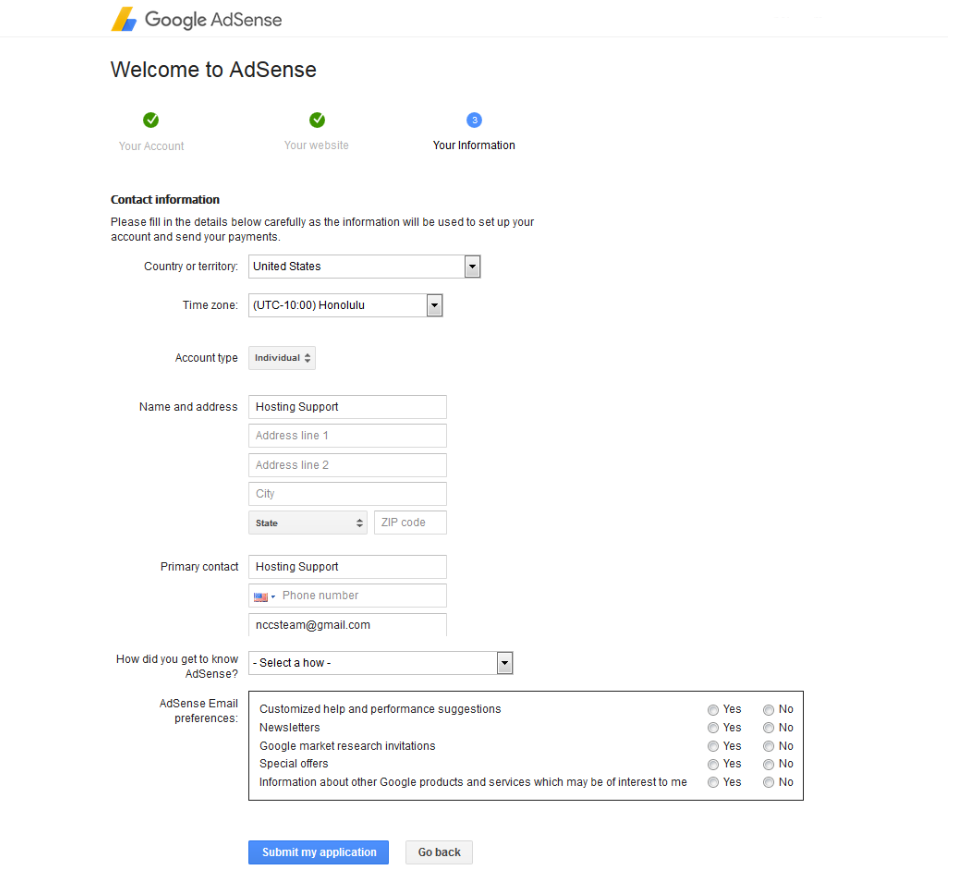Open the 'Select a how' dropdown

click(x=381, y=663)
